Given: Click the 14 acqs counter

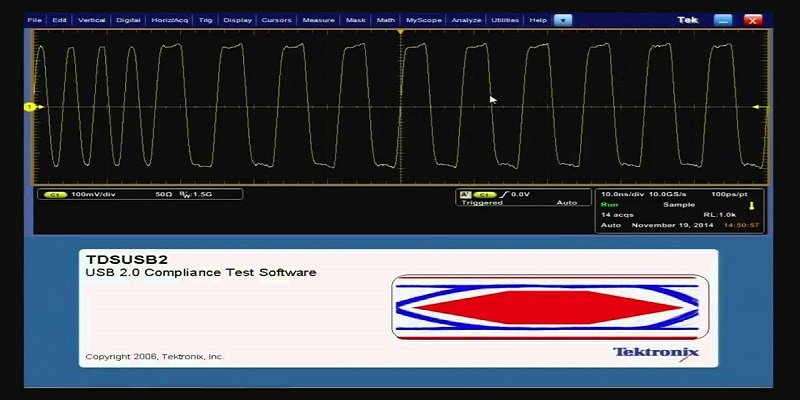Looking at the screenshot, I should (x=617, y=215).
